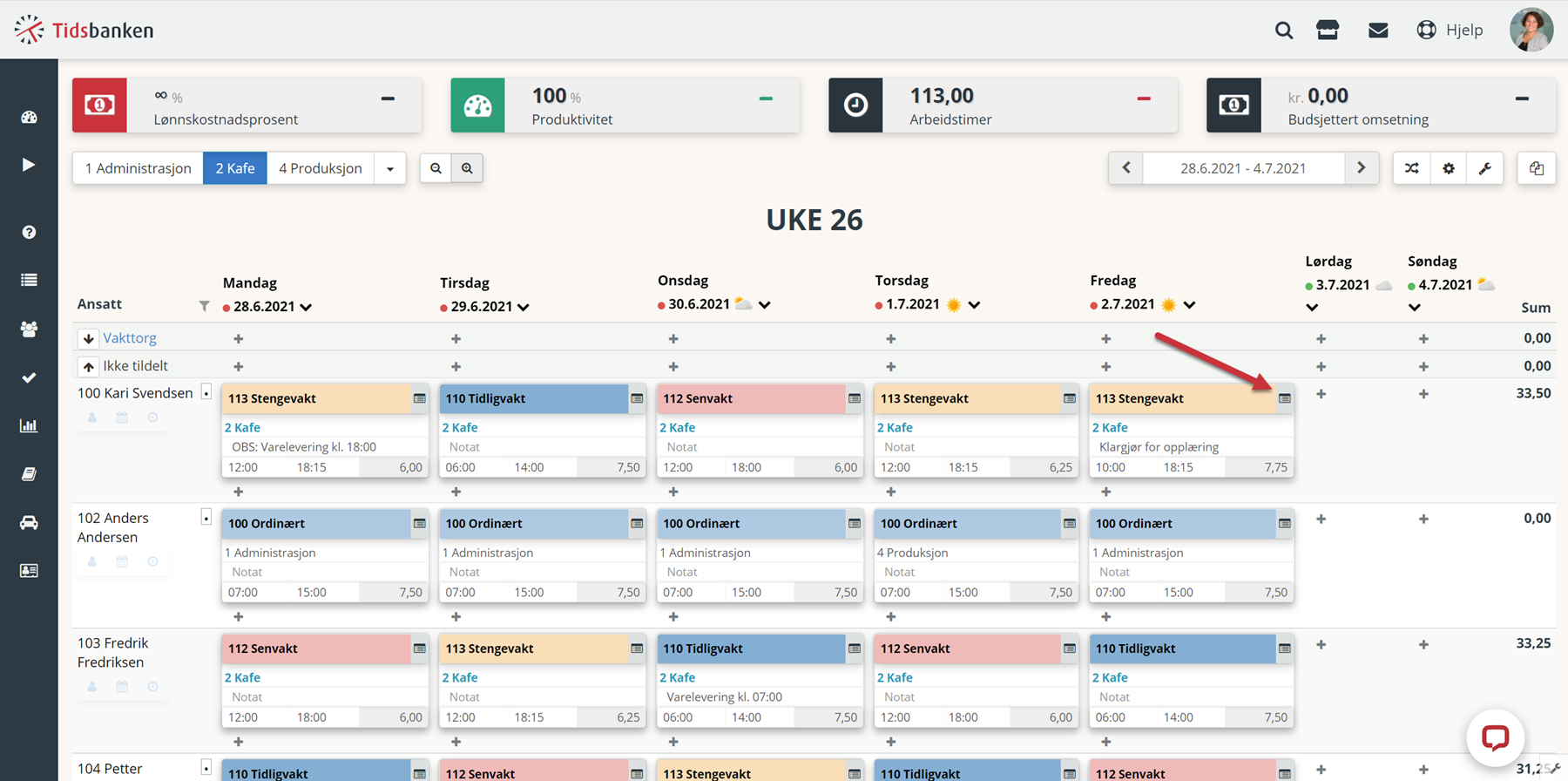Click the play arrow icon in sidebar
This screenshot has width=1568, height=781.
[x=29, y=165]
